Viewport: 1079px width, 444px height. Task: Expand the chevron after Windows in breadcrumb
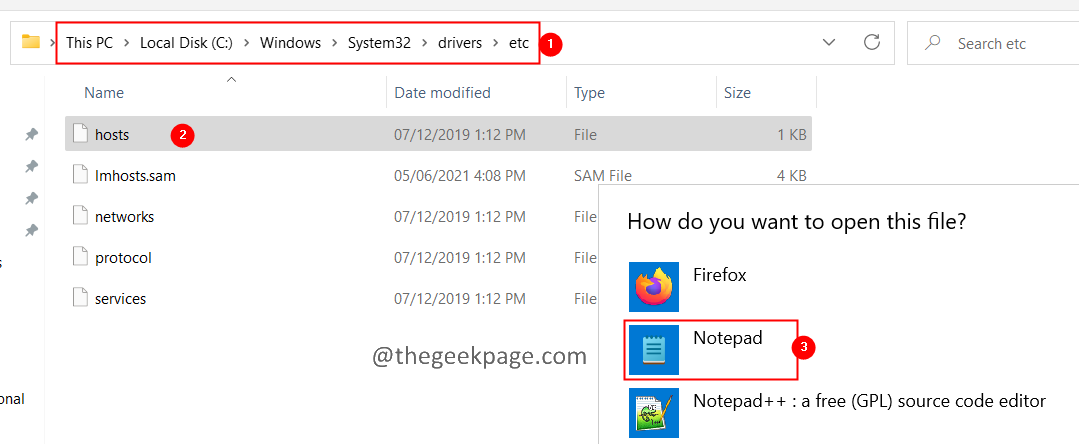[334, 43]
